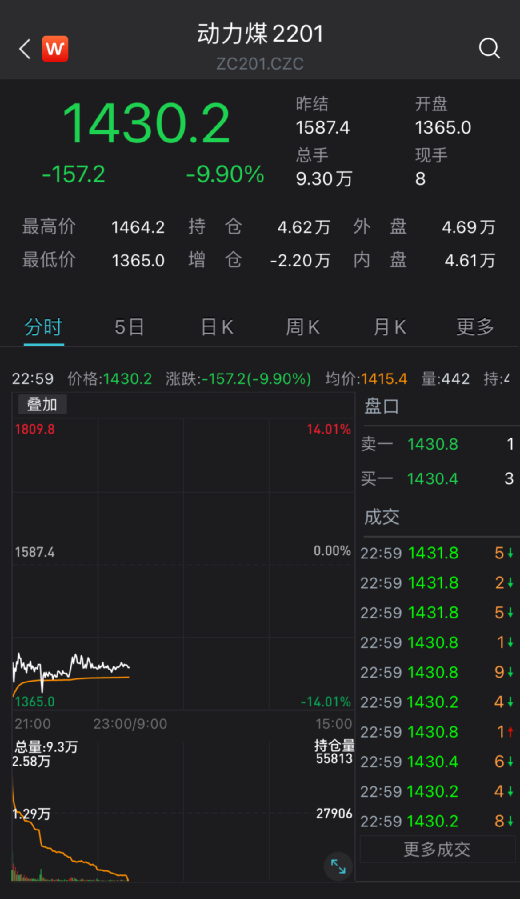Expand chart with the fullscreen arrows icon
The image size is (520, 899).
(x=338, y=866)
